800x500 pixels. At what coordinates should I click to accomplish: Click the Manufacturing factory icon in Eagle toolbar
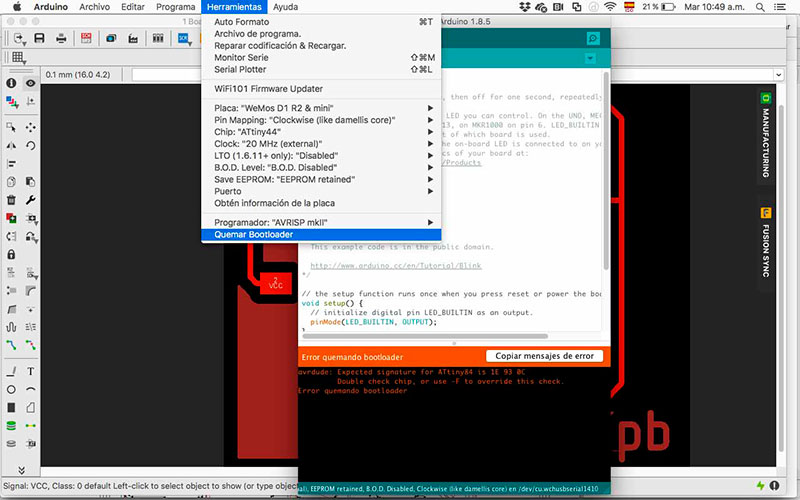(x=133, y=38)
